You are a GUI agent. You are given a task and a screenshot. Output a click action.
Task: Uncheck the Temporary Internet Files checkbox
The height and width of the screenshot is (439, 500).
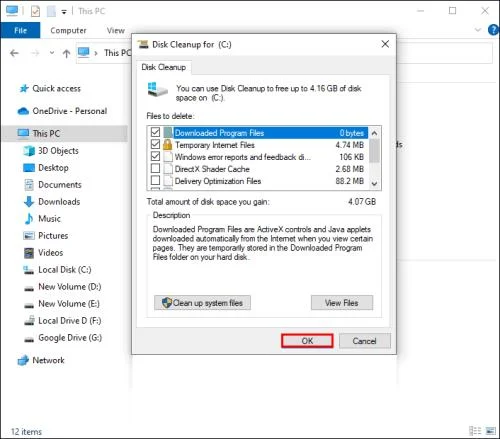tap(155, 144)
